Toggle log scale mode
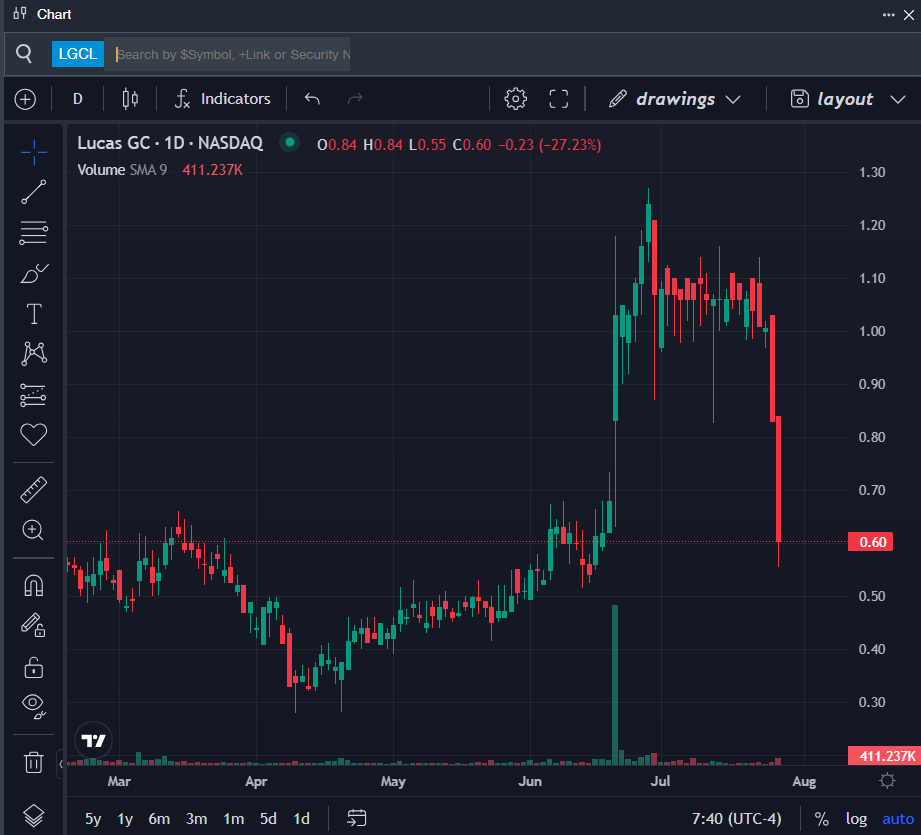Screen dimensions: 921x835 click(856, 819)
